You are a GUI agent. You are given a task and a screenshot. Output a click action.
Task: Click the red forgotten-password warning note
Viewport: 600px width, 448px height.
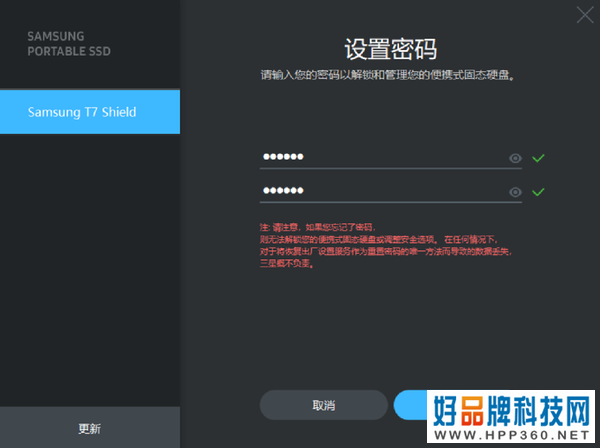(x=386, y=245)
